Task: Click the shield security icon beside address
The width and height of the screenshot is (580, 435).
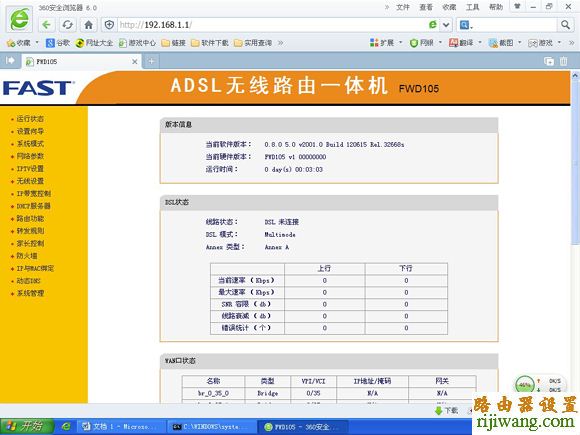Action: (109, 25)
